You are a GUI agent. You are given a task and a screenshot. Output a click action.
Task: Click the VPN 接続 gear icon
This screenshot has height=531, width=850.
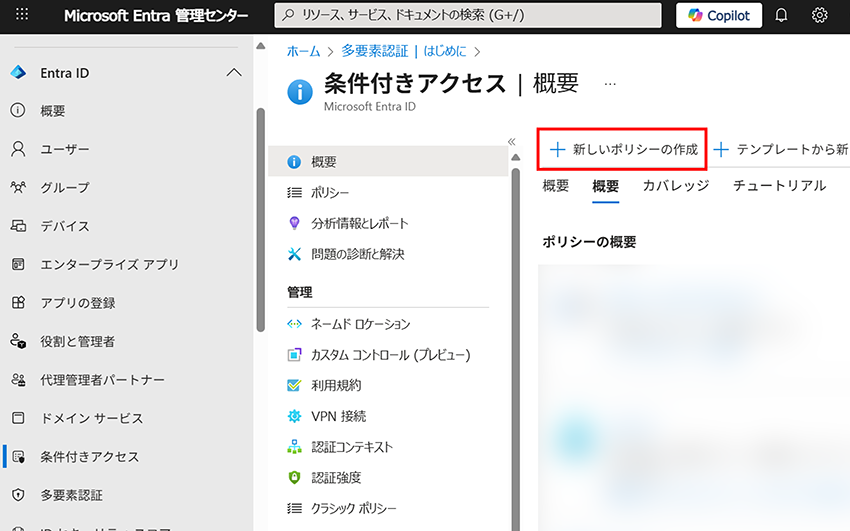click(x=294, y=416)
